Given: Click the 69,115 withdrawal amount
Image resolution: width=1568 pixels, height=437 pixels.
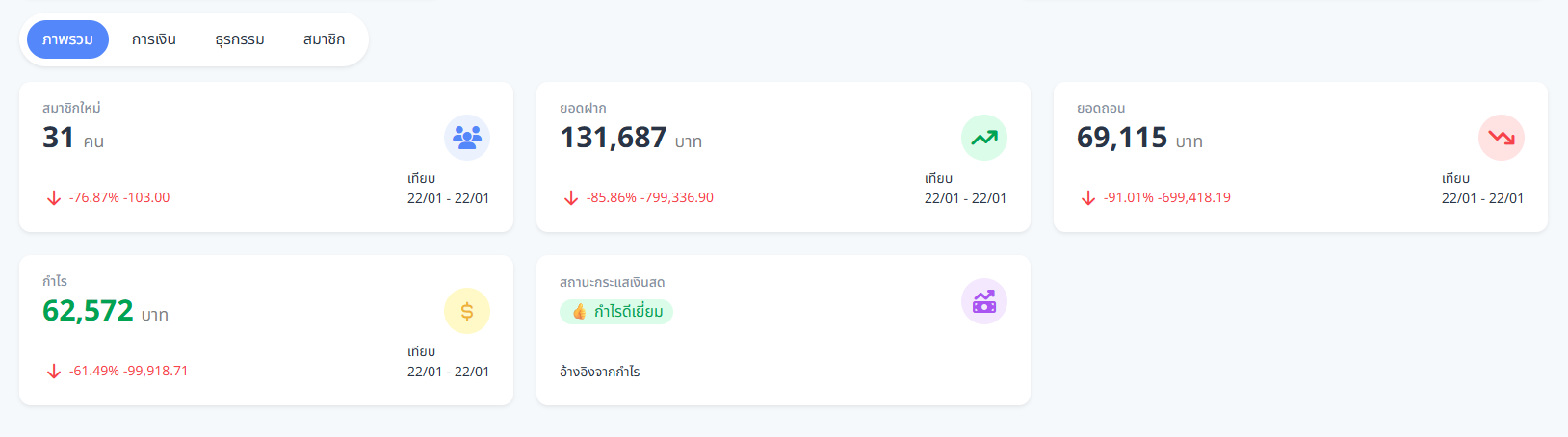Looking at the screenshot, I should (1122, 138).
